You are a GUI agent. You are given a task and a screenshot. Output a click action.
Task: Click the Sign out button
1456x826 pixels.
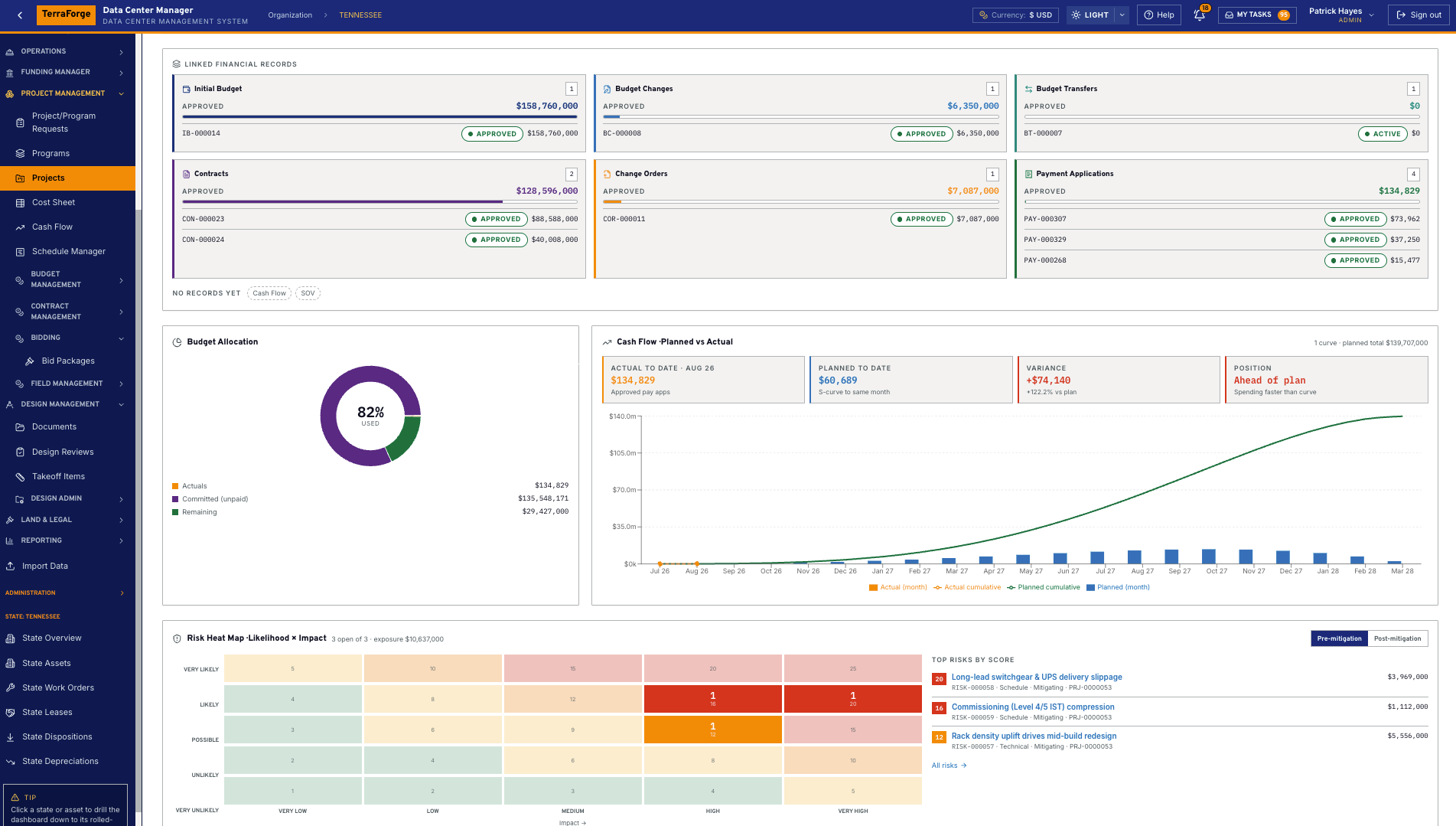[x=1419, y=15]
